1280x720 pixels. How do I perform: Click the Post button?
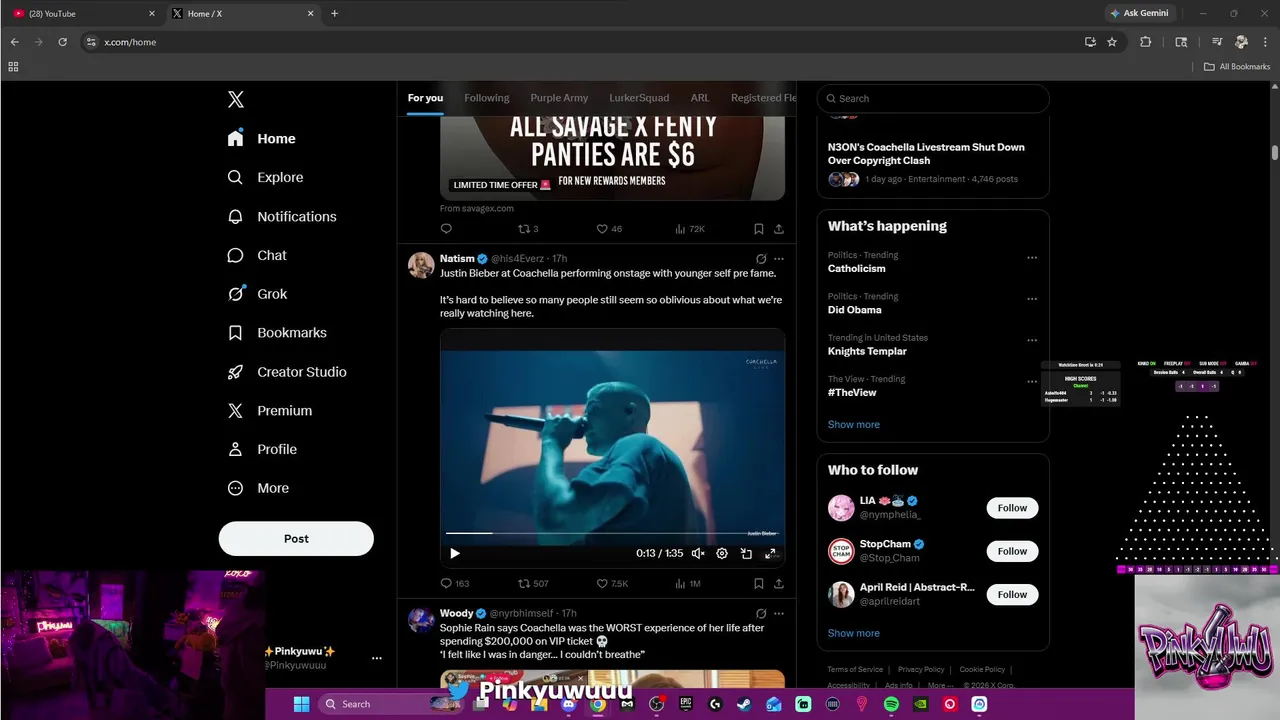(x=296, y=538)
